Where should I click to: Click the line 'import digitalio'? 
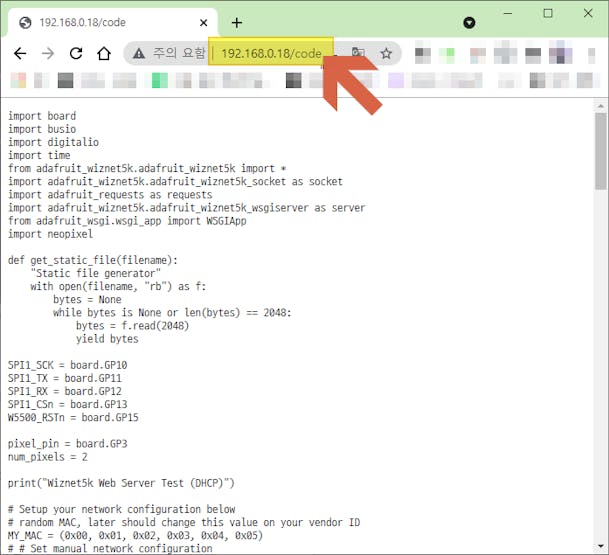(53, 143)
